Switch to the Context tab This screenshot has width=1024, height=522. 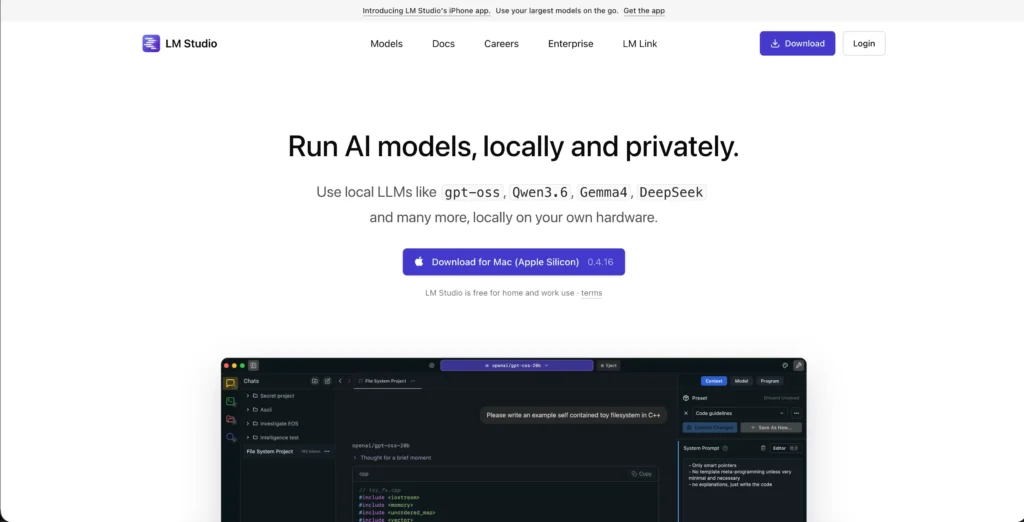pos(714,381)
